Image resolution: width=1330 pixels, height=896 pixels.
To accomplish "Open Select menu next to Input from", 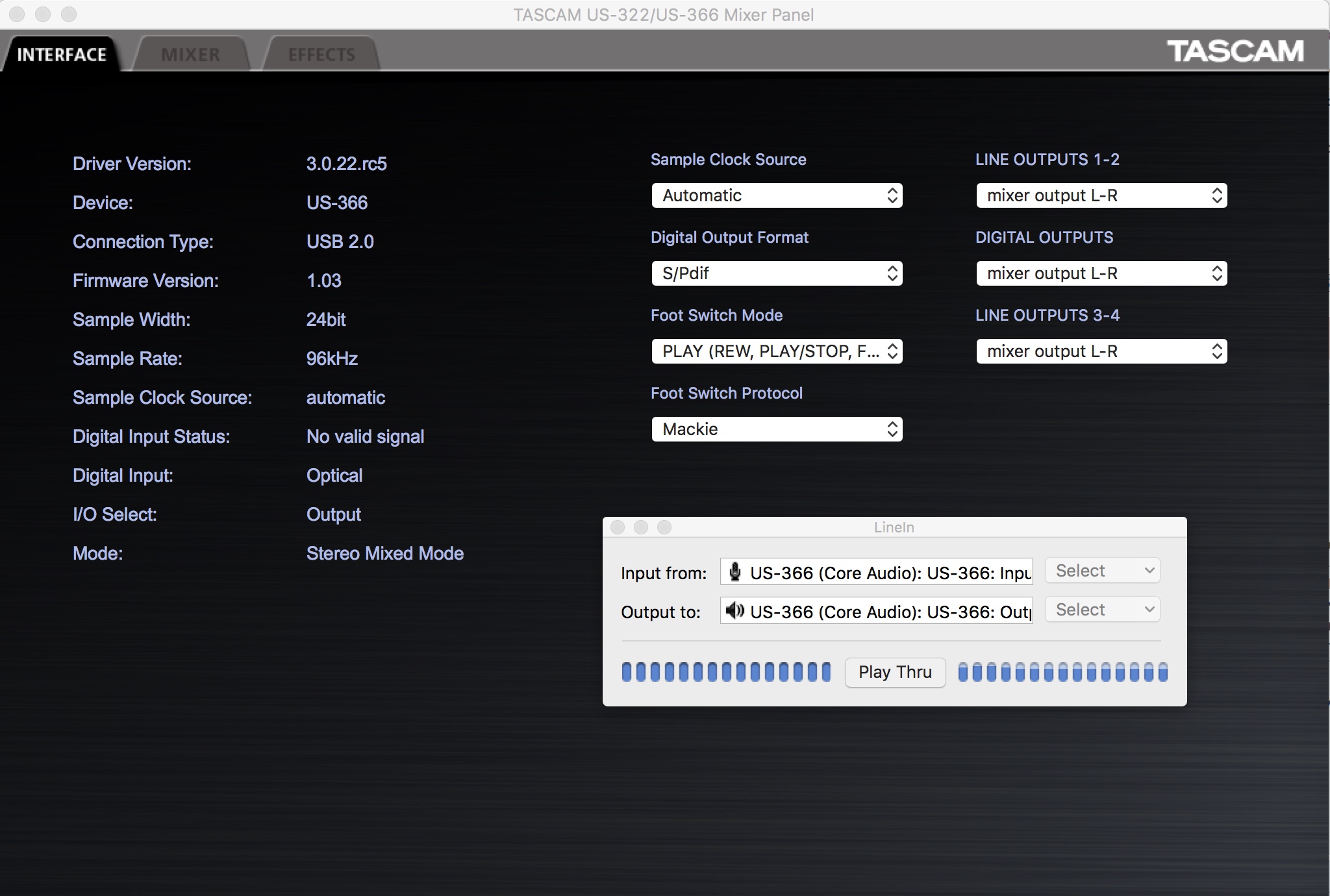I will [1102, 571].
